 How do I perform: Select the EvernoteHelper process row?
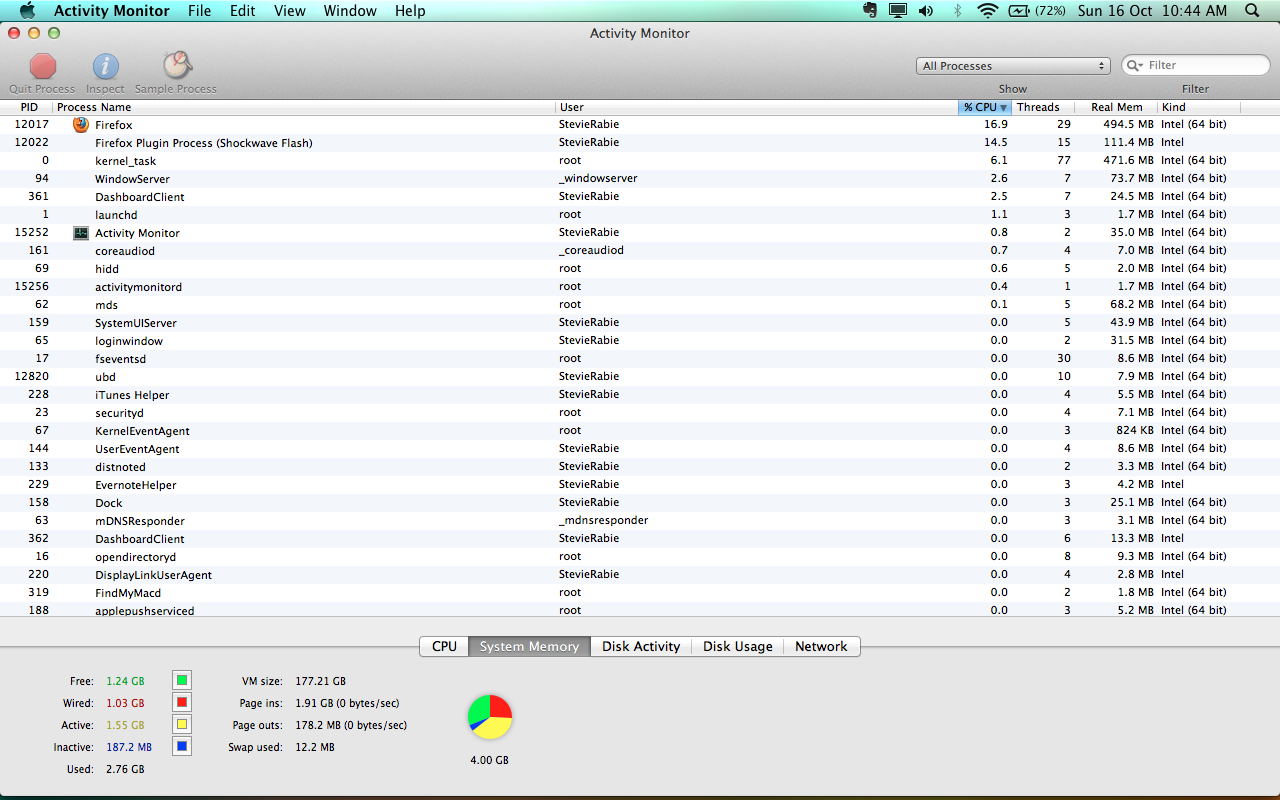click(640, 485)
